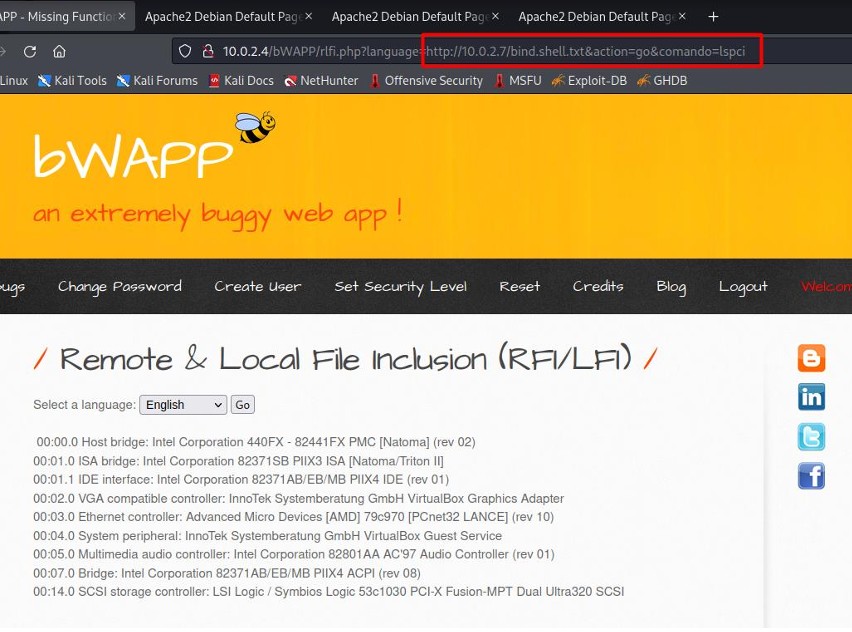Open the Blogger icon in the sidebar

tap(811, 358)
